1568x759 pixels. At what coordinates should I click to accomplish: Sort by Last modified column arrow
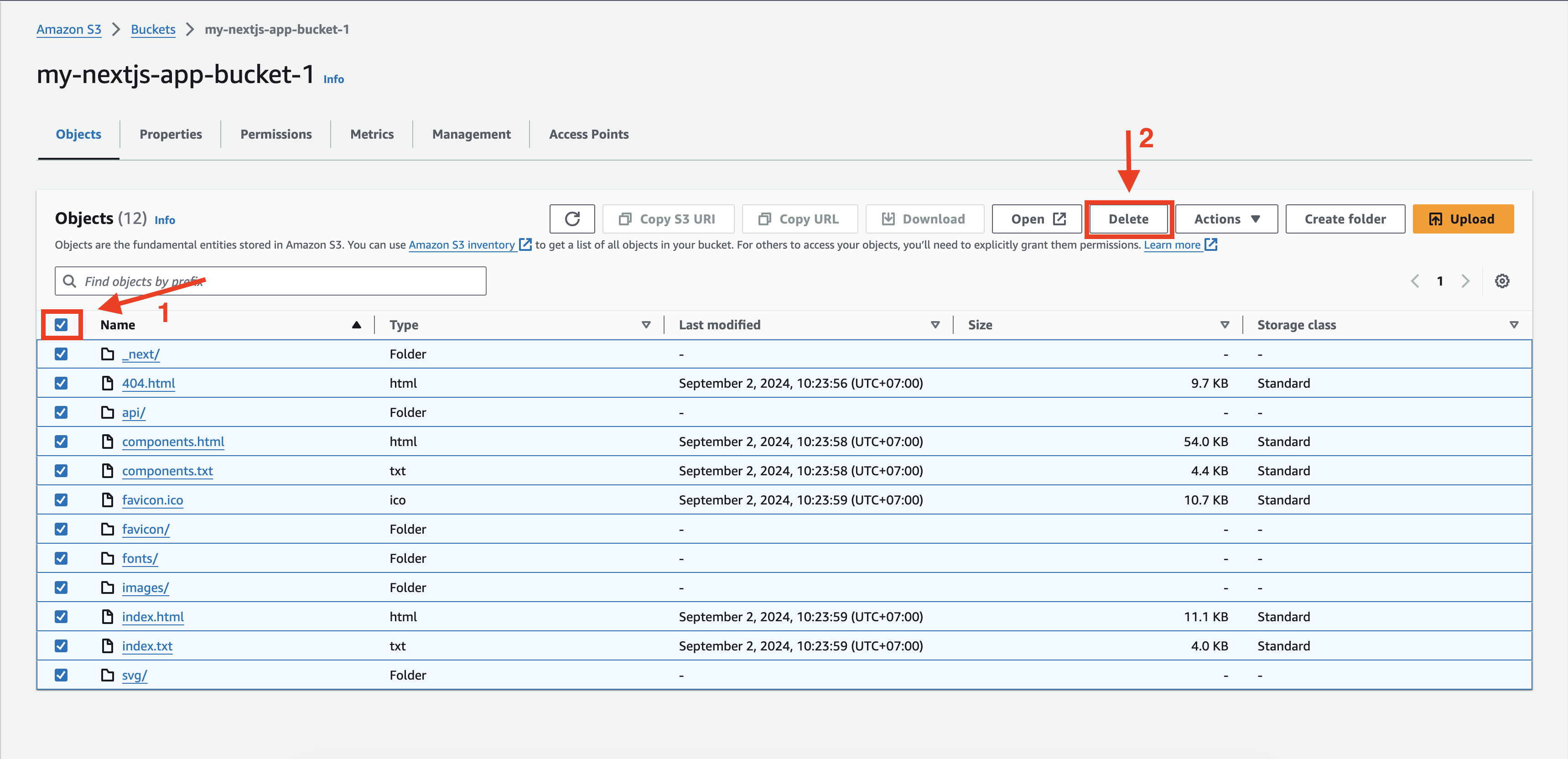tap(935, 325)
